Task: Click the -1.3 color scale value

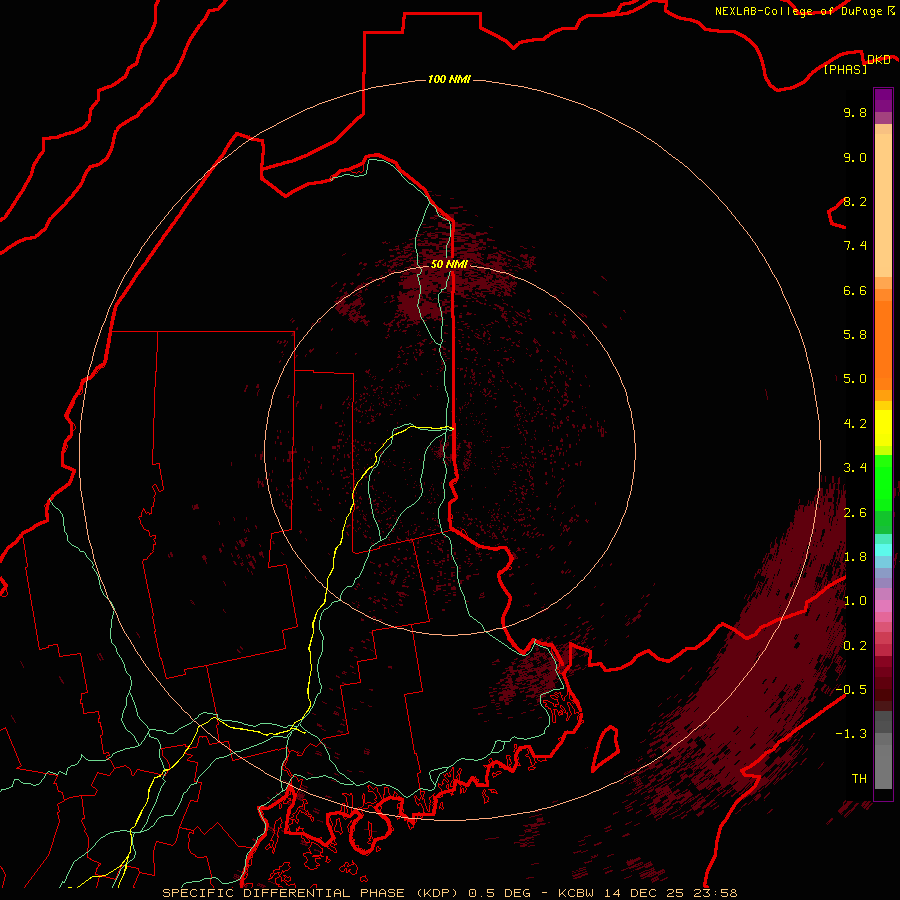Action: [851, 734]
